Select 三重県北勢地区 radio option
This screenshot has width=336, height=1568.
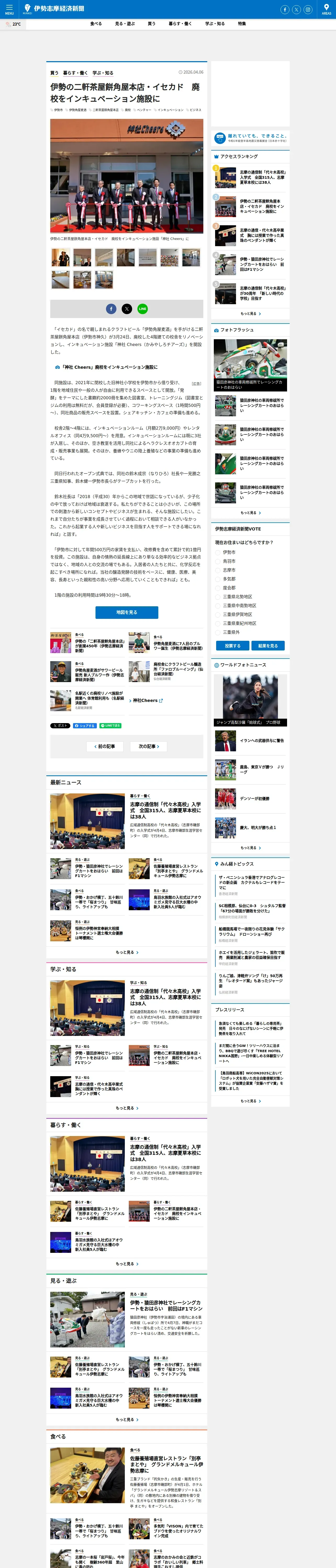click(218, 597)
